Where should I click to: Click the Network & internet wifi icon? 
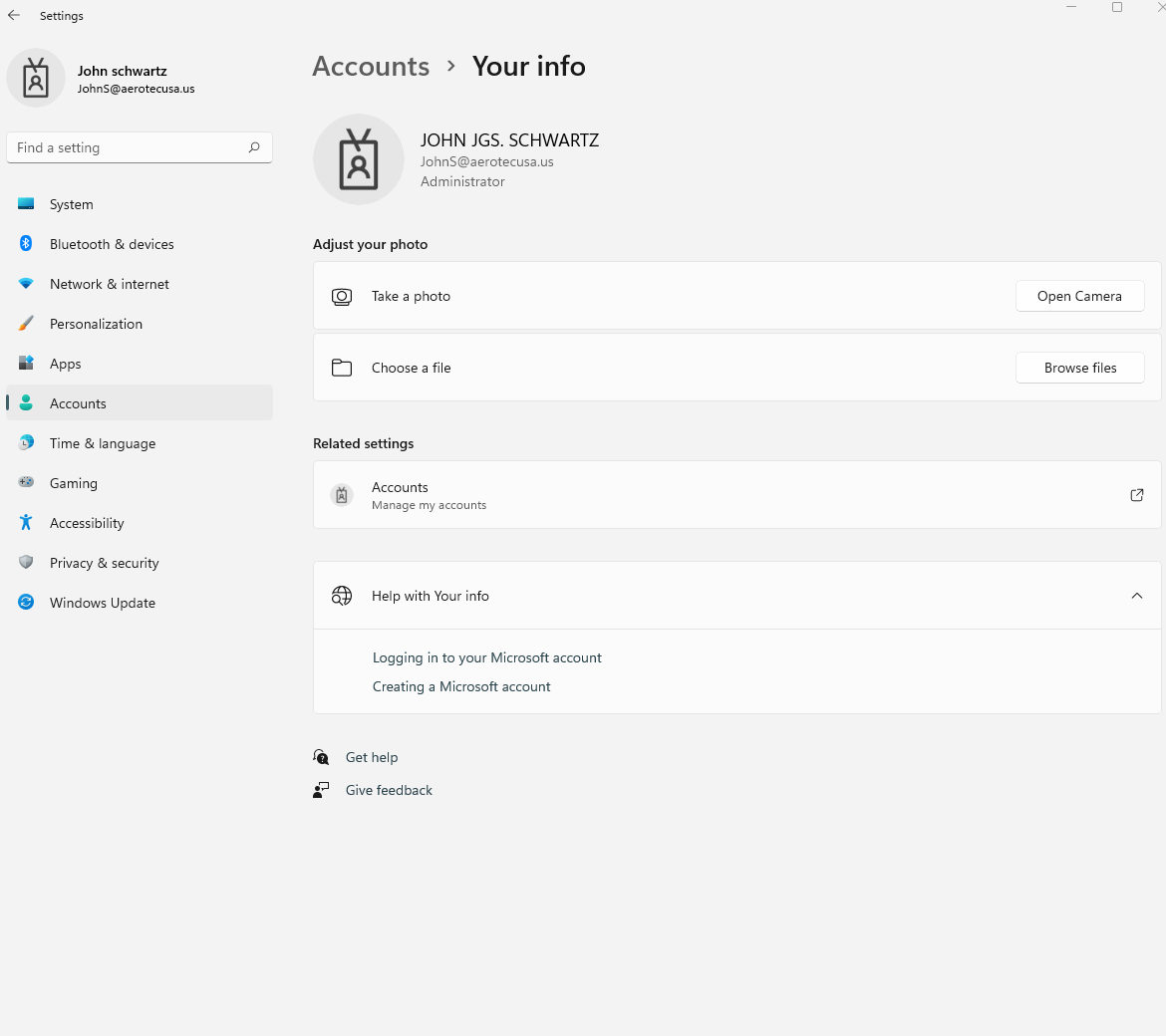[26, 284]
